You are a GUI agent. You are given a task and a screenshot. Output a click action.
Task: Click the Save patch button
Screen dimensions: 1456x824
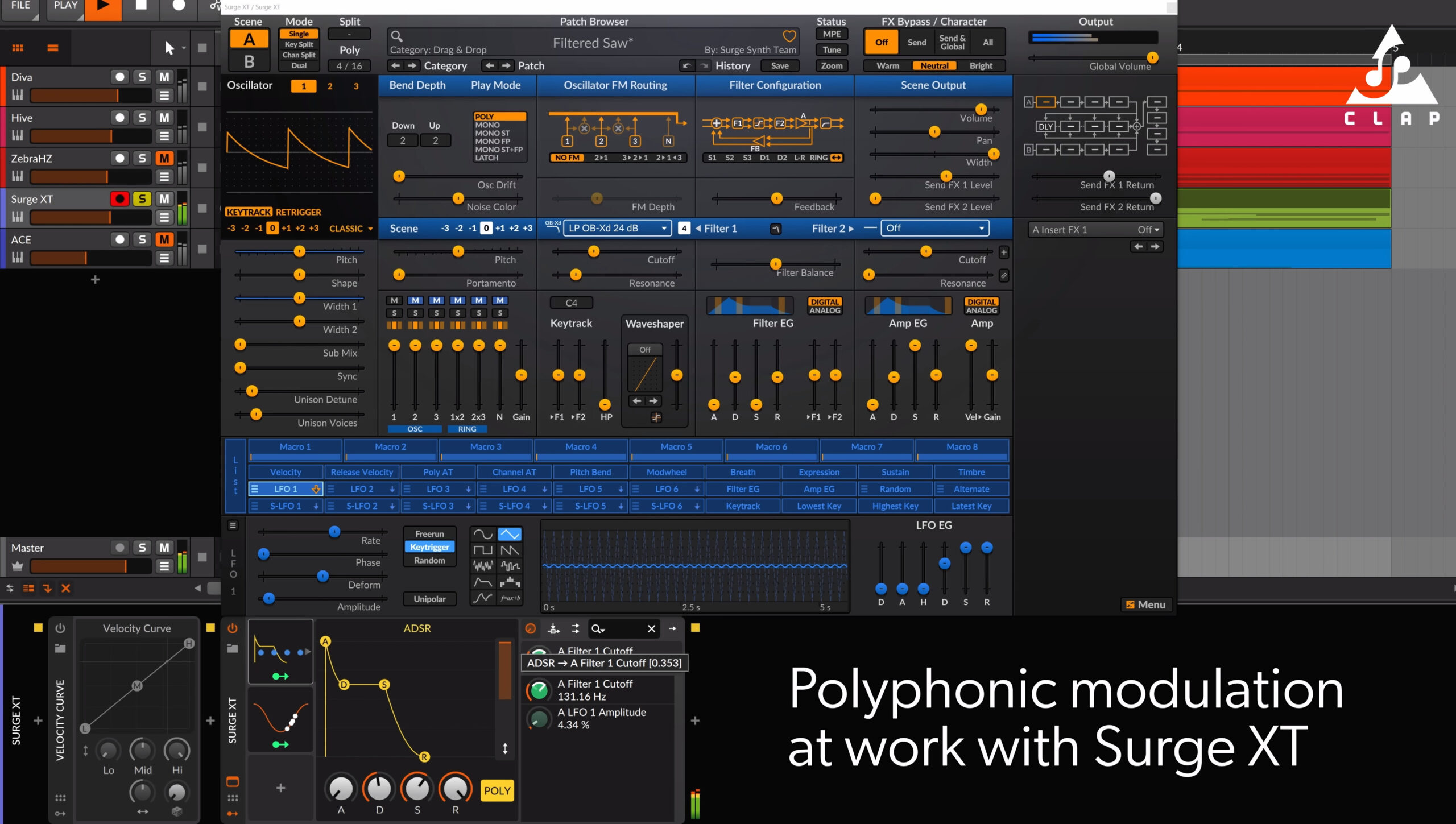pyautogui.click(x=780, y=65)
